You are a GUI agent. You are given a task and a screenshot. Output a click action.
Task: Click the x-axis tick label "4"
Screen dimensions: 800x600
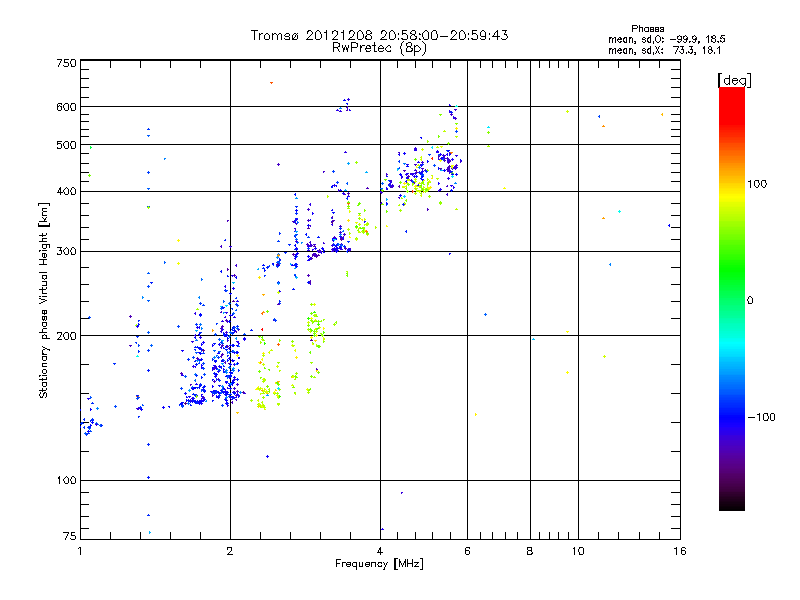tap(380, 551)
